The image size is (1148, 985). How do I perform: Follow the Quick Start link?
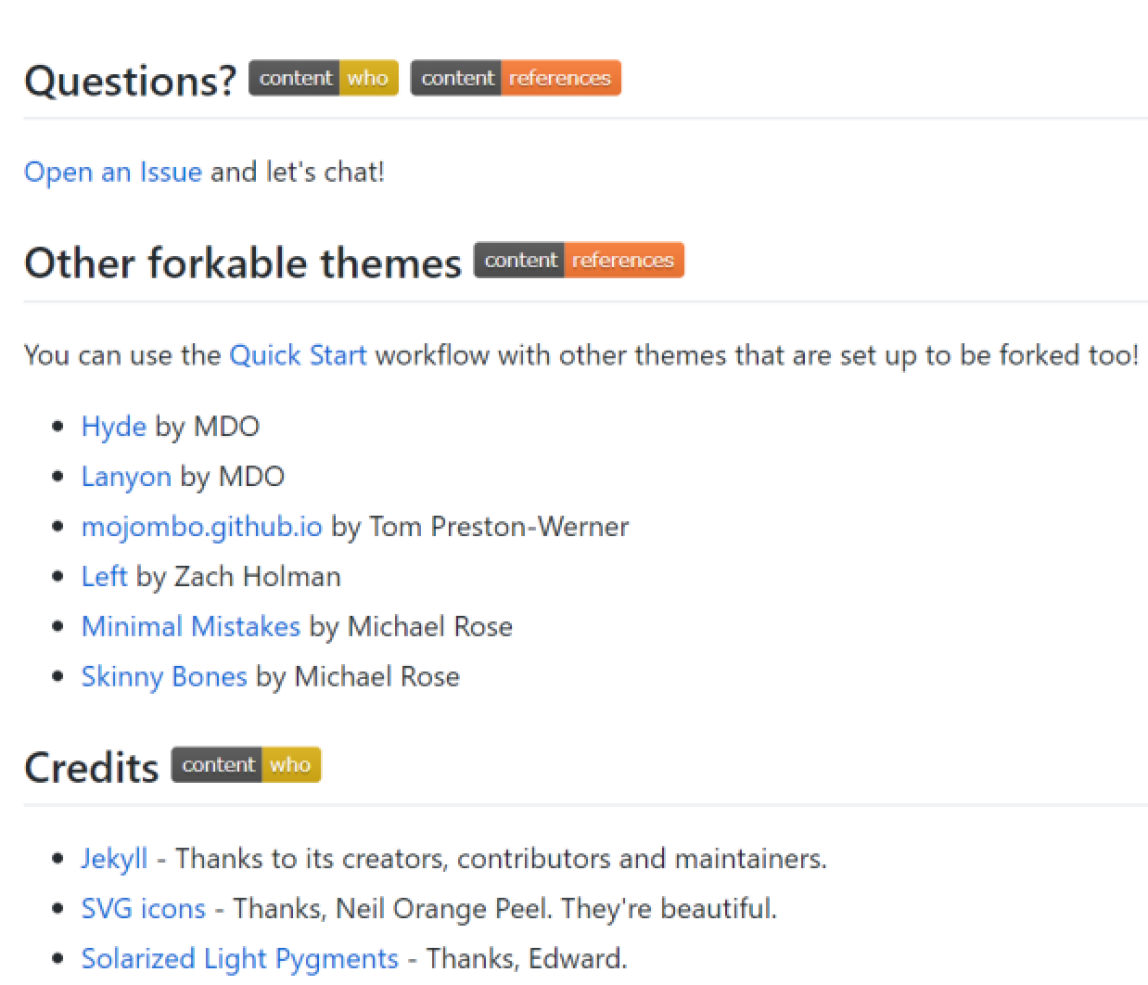(x=298, y=355)
